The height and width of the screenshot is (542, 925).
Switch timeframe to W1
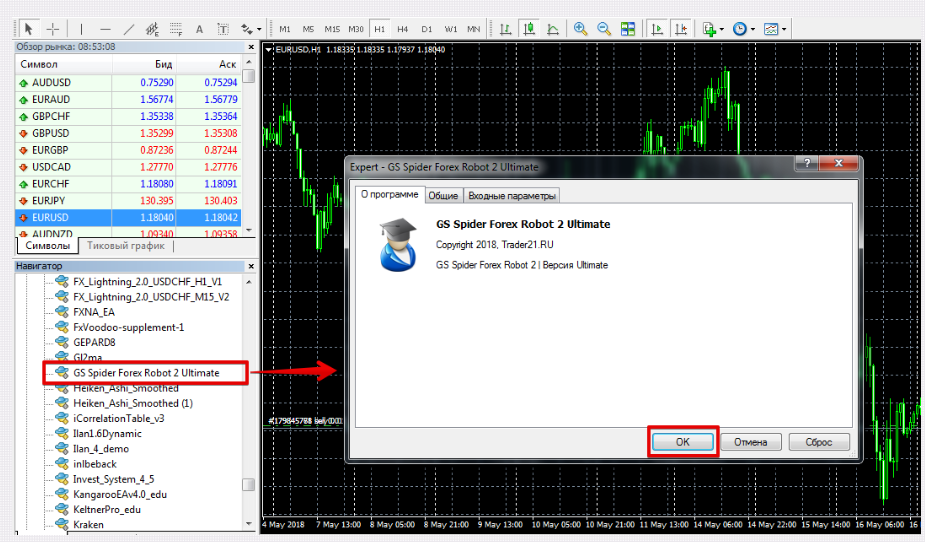[x=451, y=29]
